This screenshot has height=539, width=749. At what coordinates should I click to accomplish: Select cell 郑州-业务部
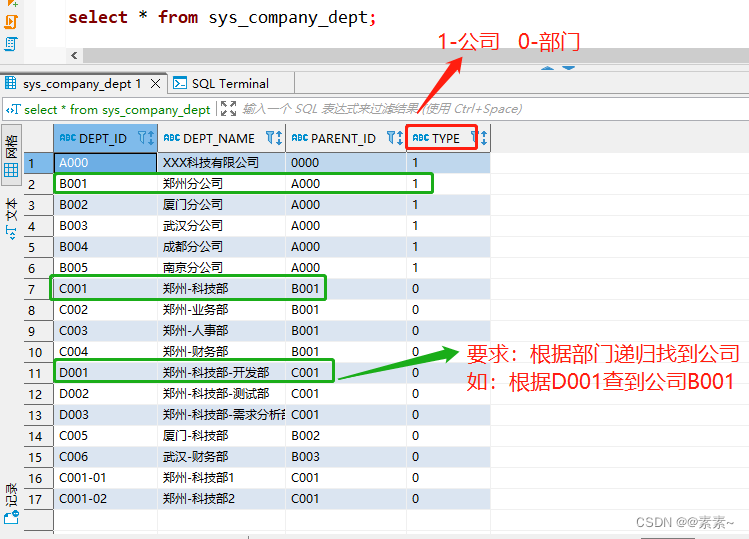(x=222, y=310)
